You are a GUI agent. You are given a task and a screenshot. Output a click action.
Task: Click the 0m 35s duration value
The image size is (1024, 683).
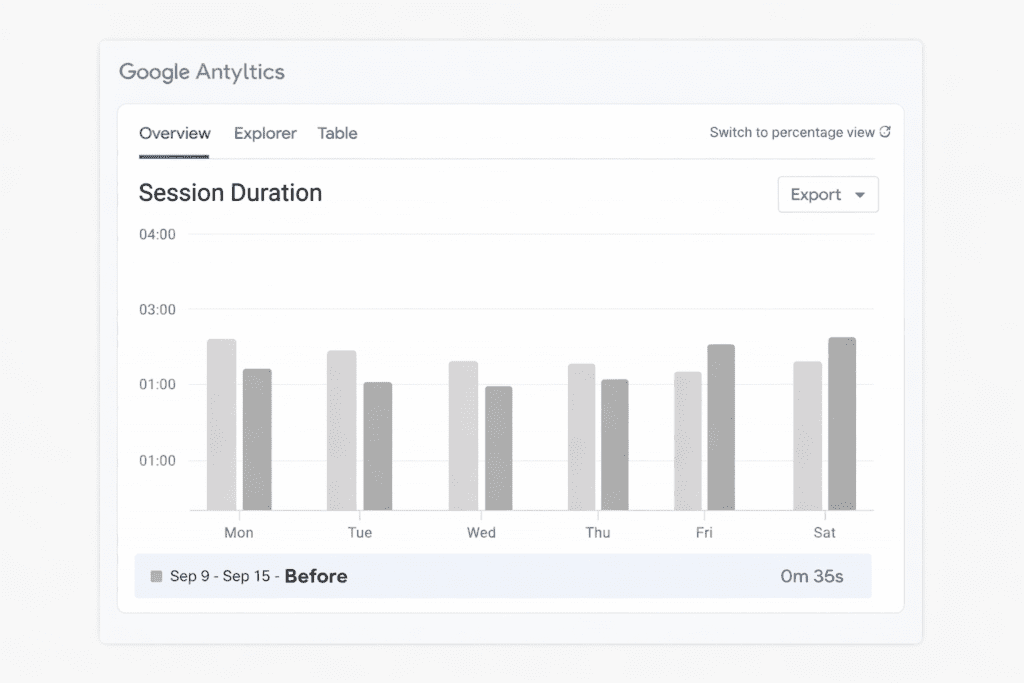point(811,576)
